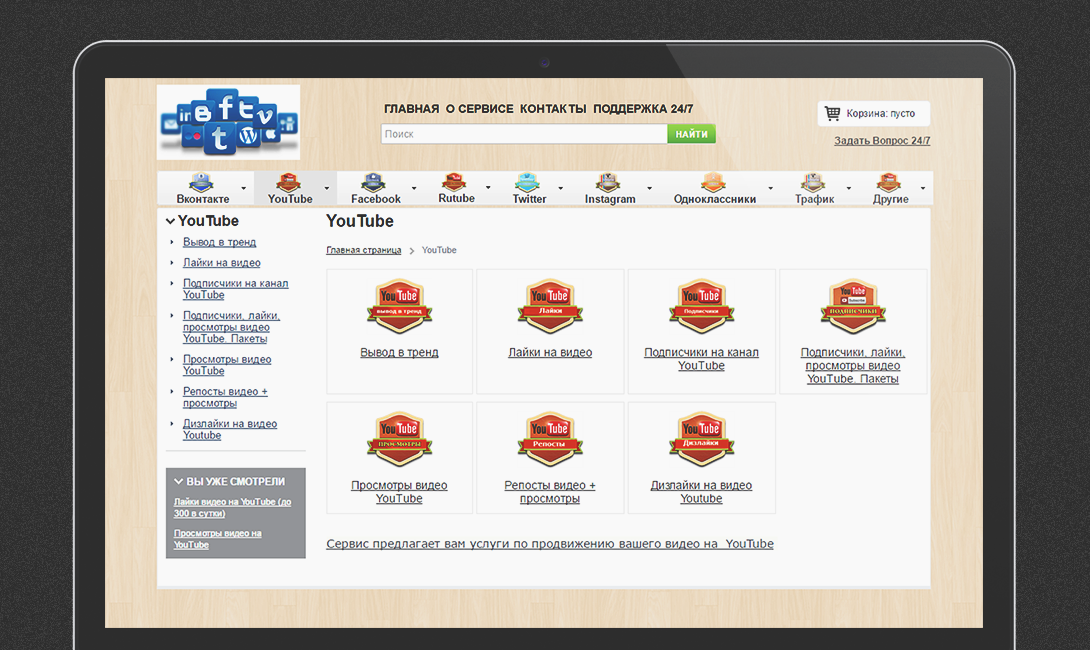Click the YouTube breadcrumb current page text
This screenshot has height=650, width=1090.
coord(439,250)
